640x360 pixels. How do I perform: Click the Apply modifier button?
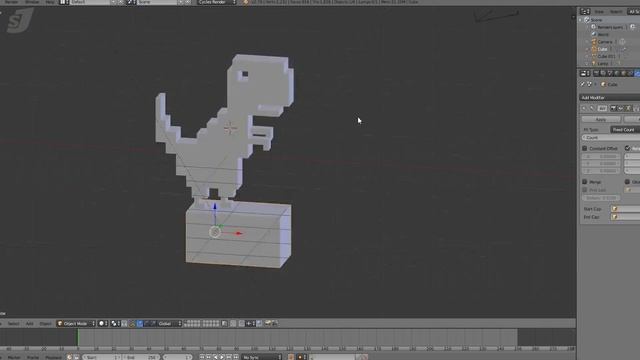[x=601, y=119]
